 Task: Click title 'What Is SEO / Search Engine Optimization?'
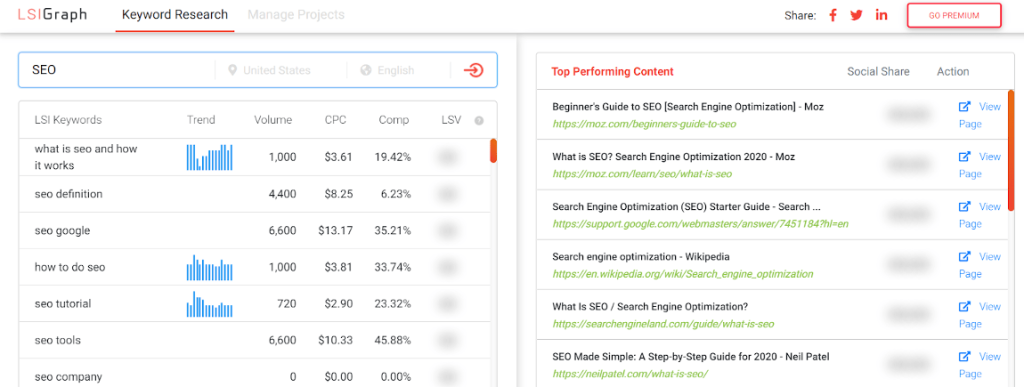click(650, 306)
